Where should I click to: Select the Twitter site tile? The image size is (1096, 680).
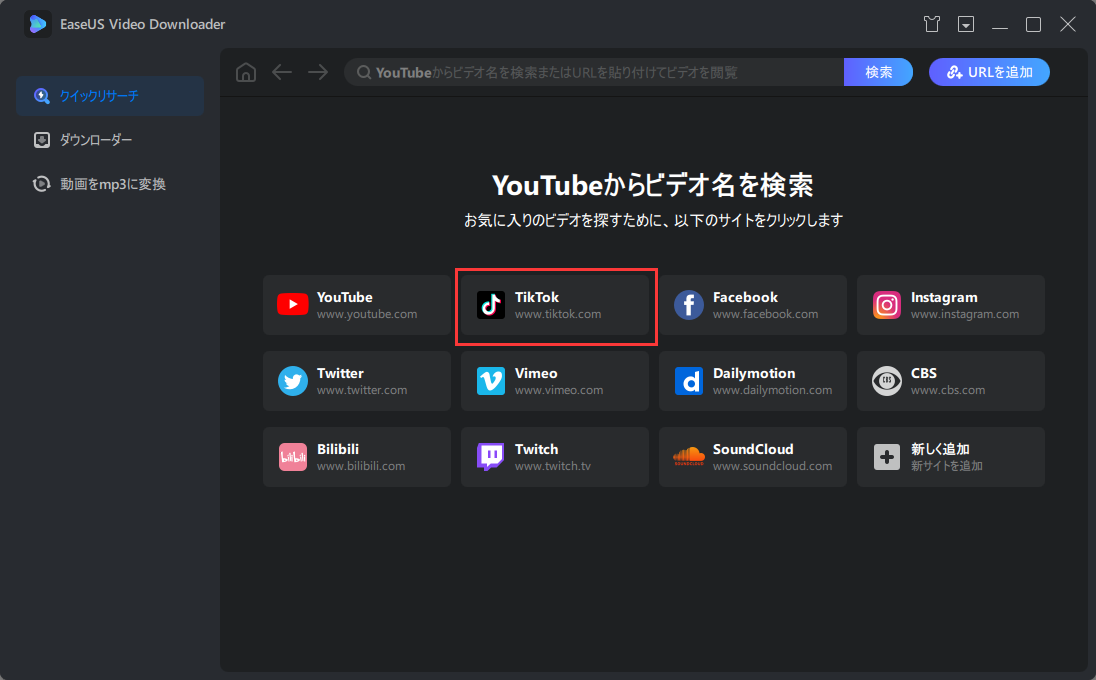point(357,381)
